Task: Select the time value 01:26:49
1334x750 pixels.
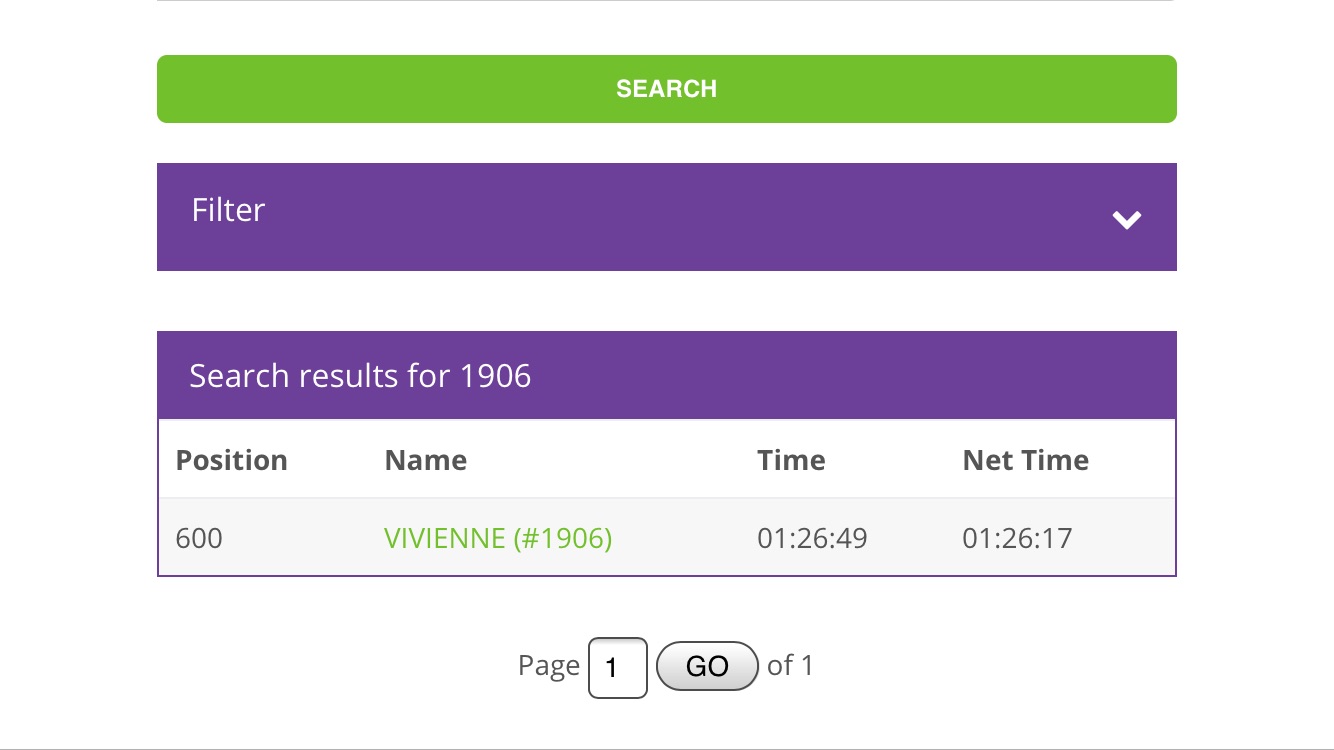Action: tap(812, 538)
